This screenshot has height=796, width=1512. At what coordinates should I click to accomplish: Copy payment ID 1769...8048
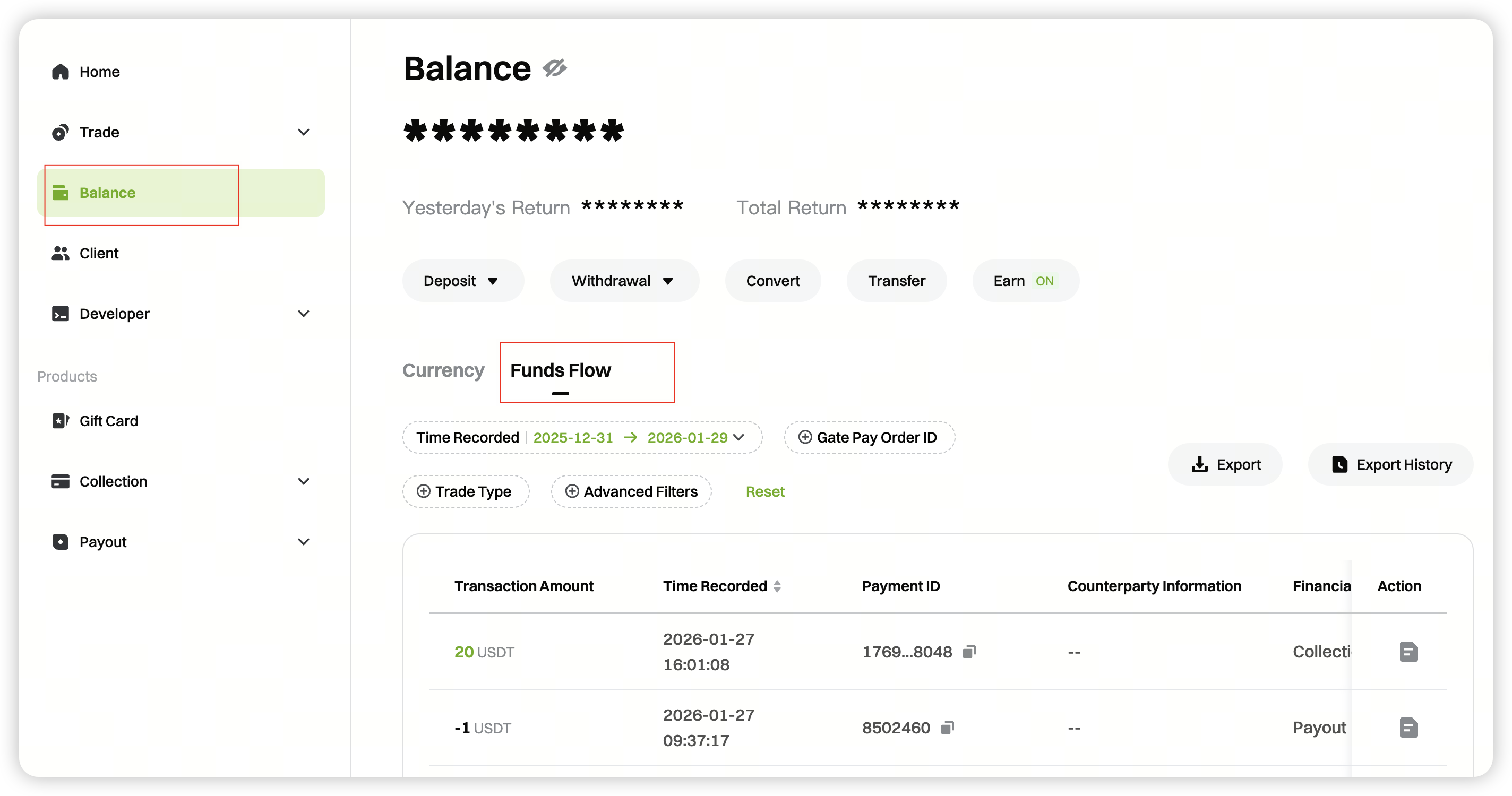pyautogui.click(x=969, y=652)
